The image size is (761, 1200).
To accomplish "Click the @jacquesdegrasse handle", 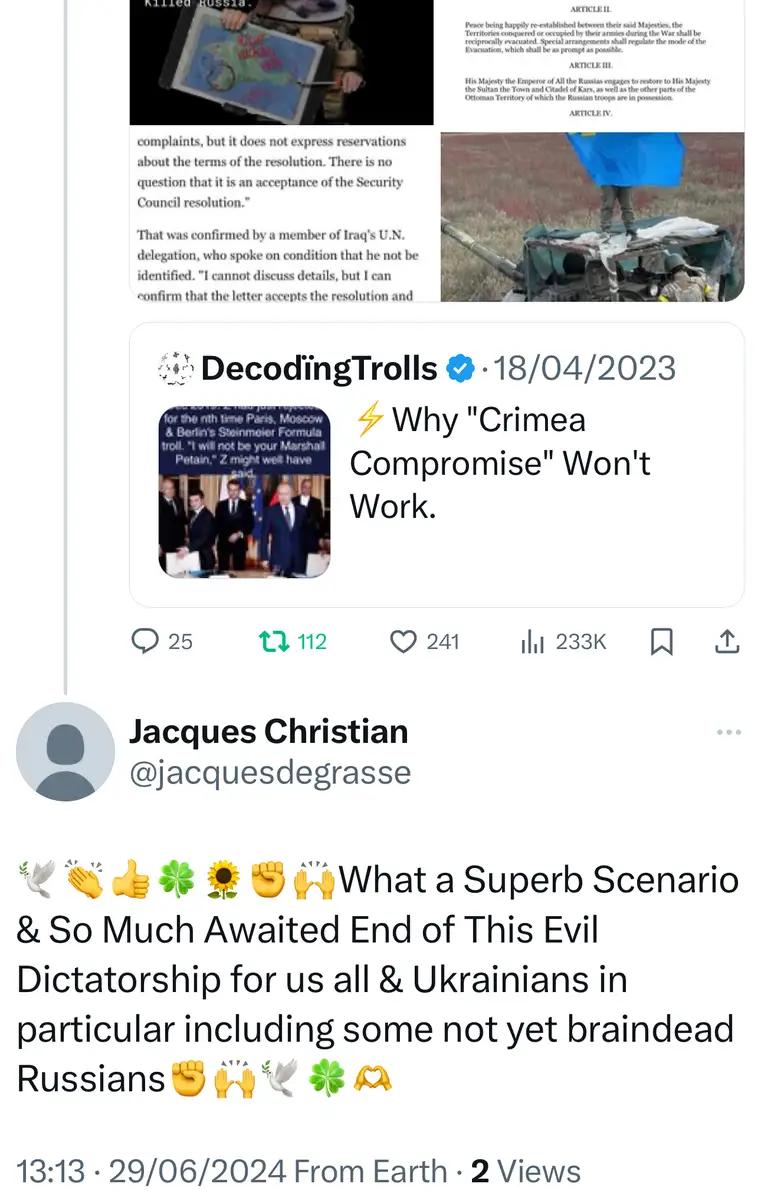I will point(270,772).
